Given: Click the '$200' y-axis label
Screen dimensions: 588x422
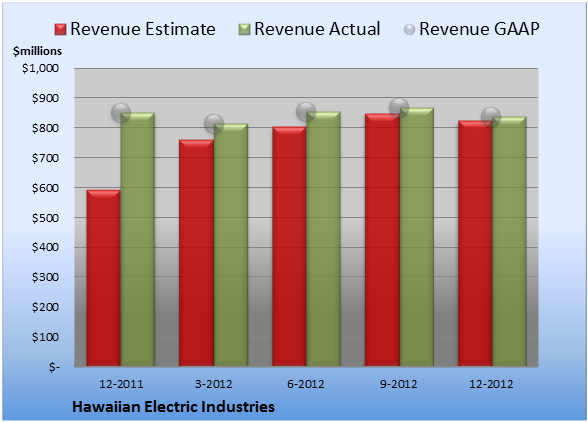Looking at the screenshot, I should point(45,307).
